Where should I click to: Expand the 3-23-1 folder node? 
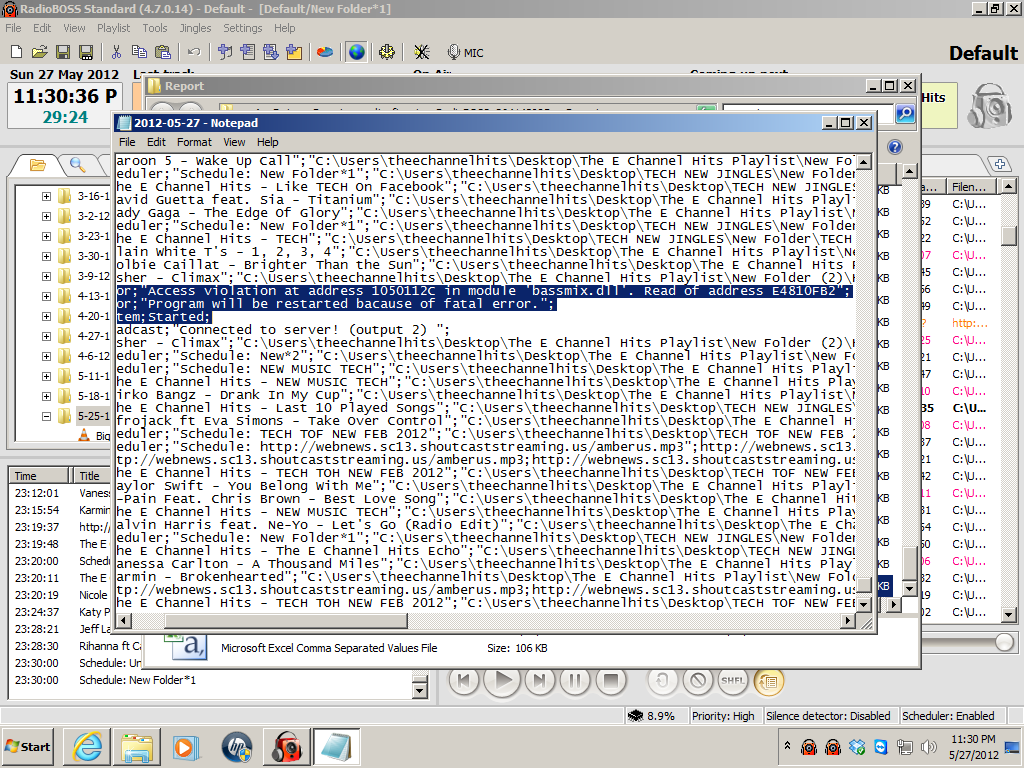46,236
